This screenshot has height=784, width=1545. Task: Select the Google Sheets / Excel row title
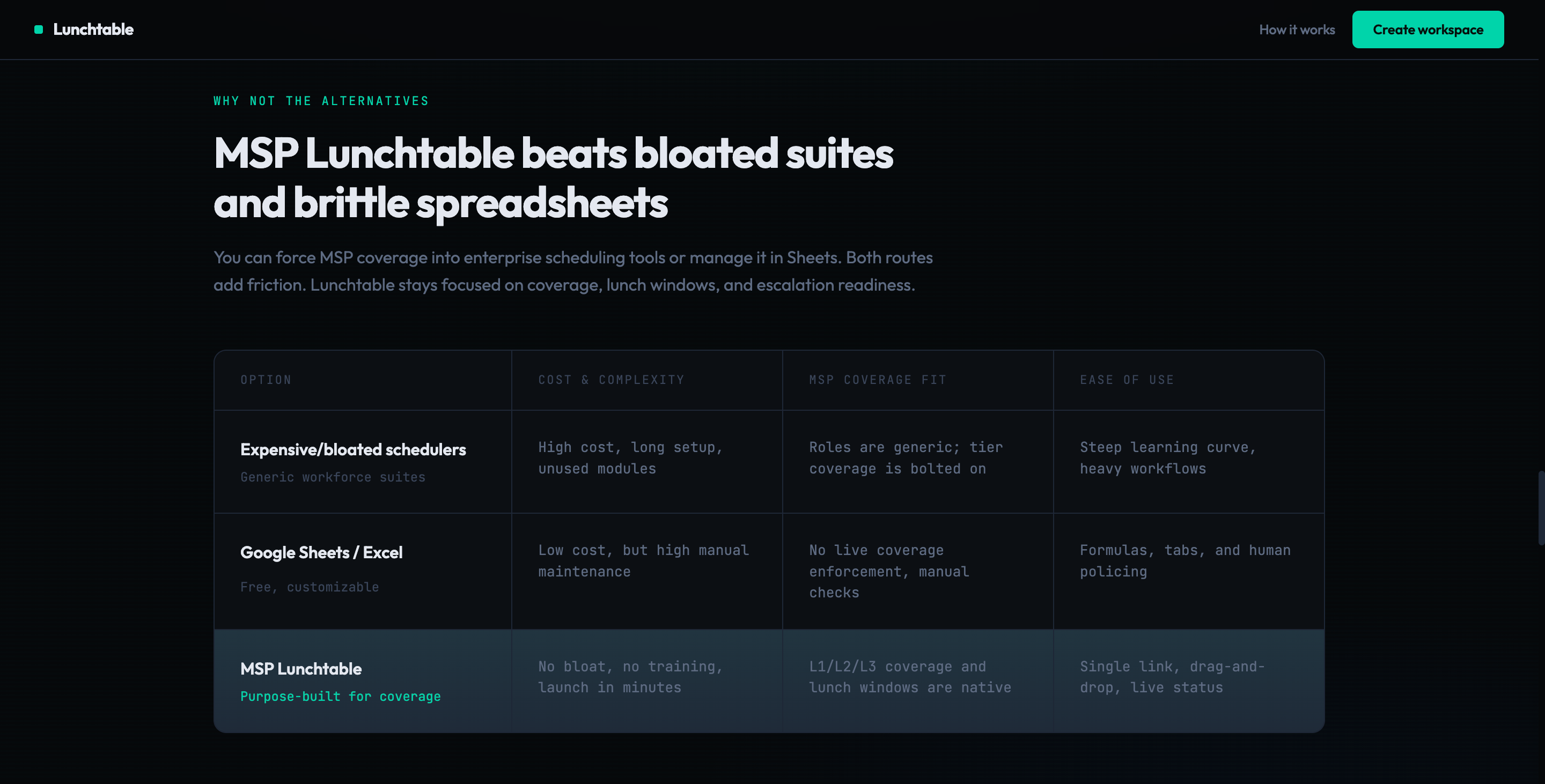(x=321, y=552)
